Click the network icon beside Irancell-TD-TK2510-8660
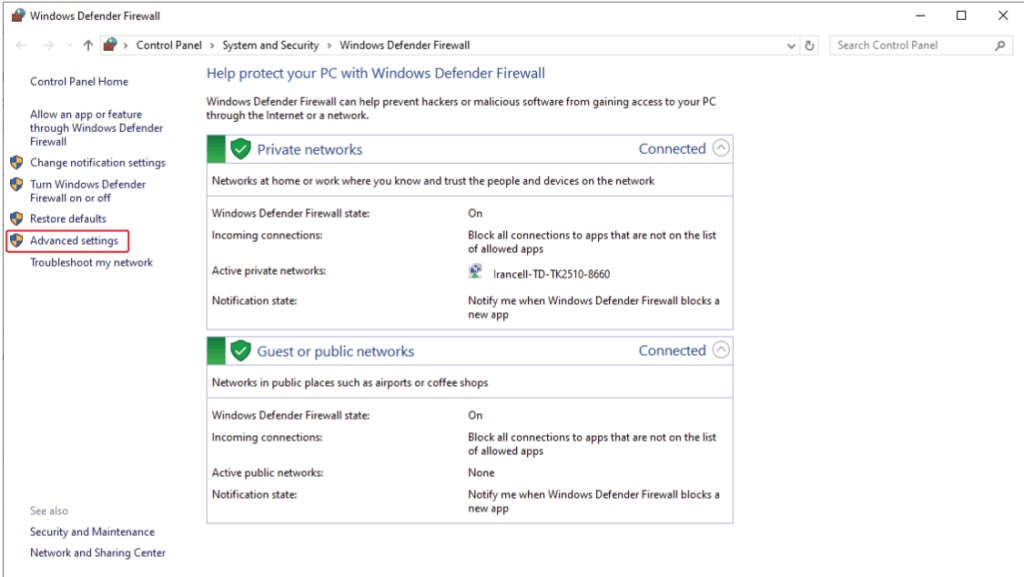The height and width of the screenshot is (577, 1024). coord(473,268)
